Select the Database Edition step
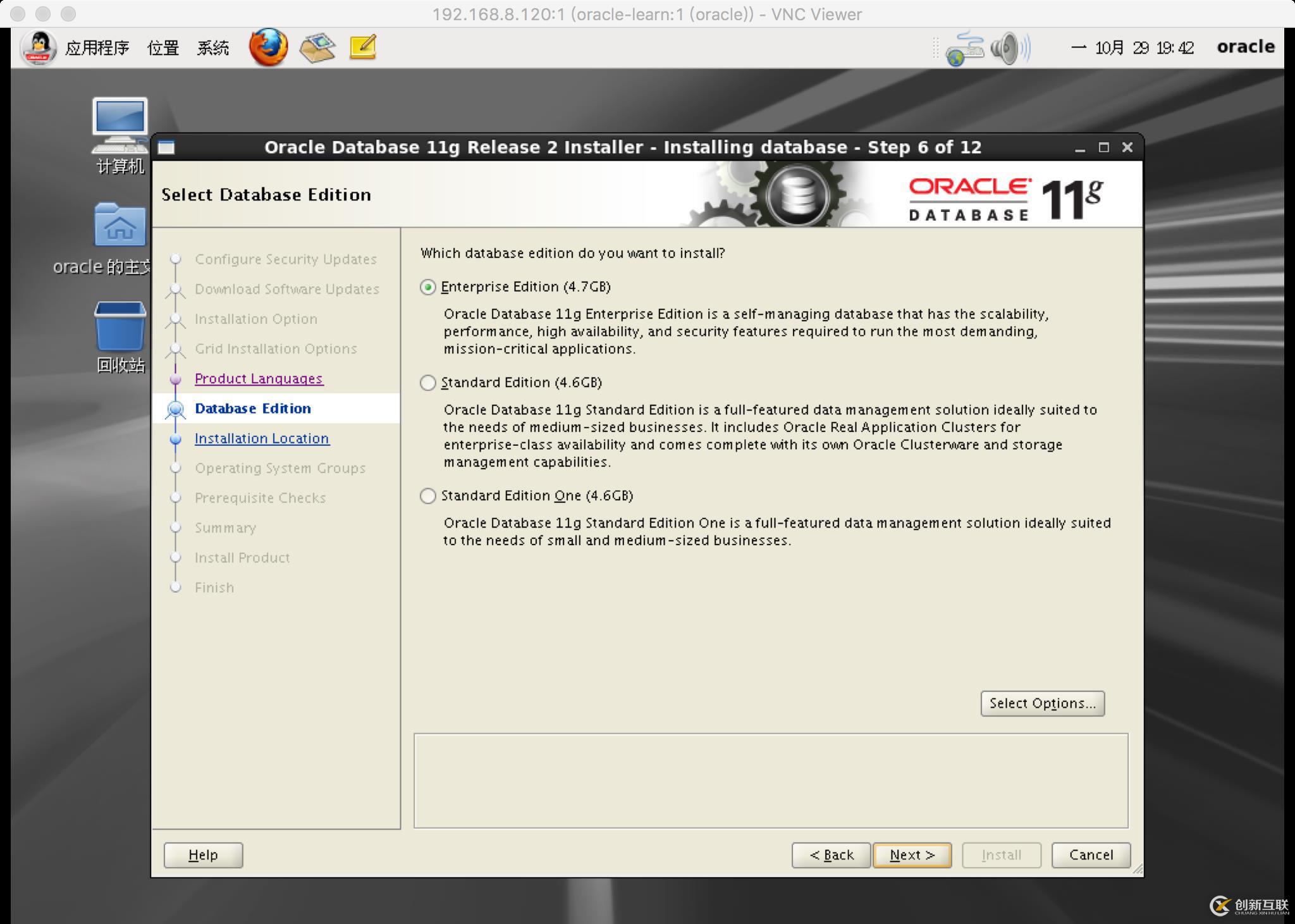The image size is (1295, 924). [253, 409]
